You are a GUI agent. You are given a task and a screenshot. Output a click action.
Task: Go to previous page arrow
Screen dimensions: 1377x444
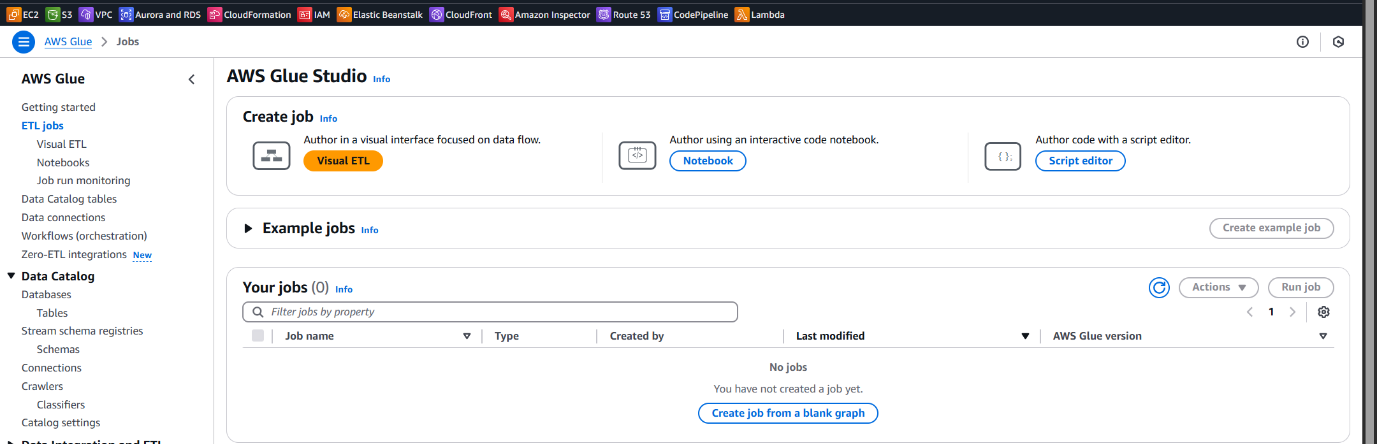(1250, 312)
